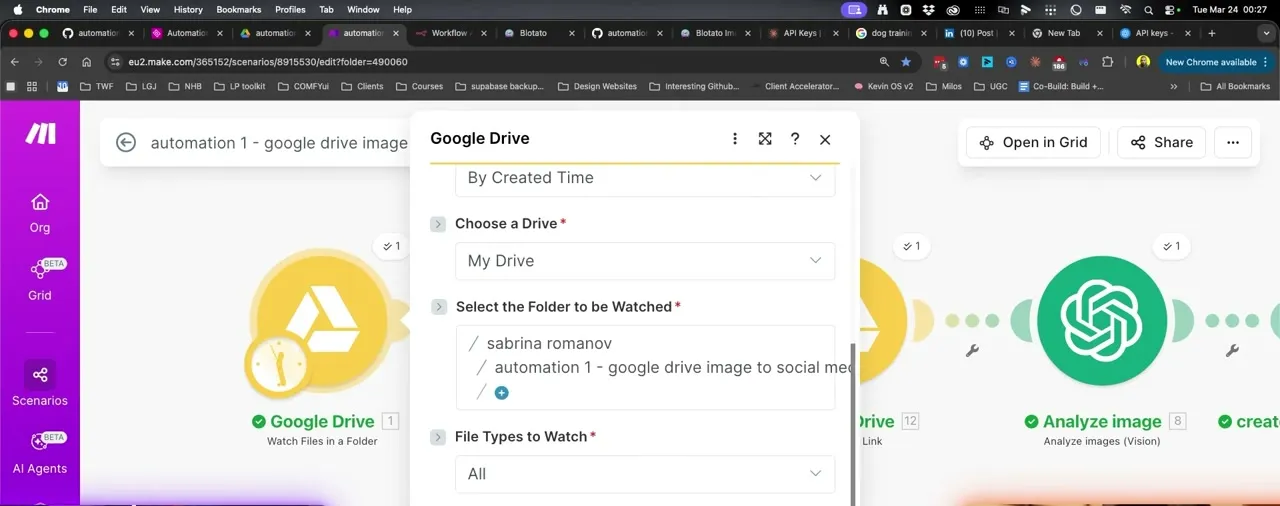Open Spotlight search in menu bar
The width and height of the screenshot is (1280, 506).
1149,9
